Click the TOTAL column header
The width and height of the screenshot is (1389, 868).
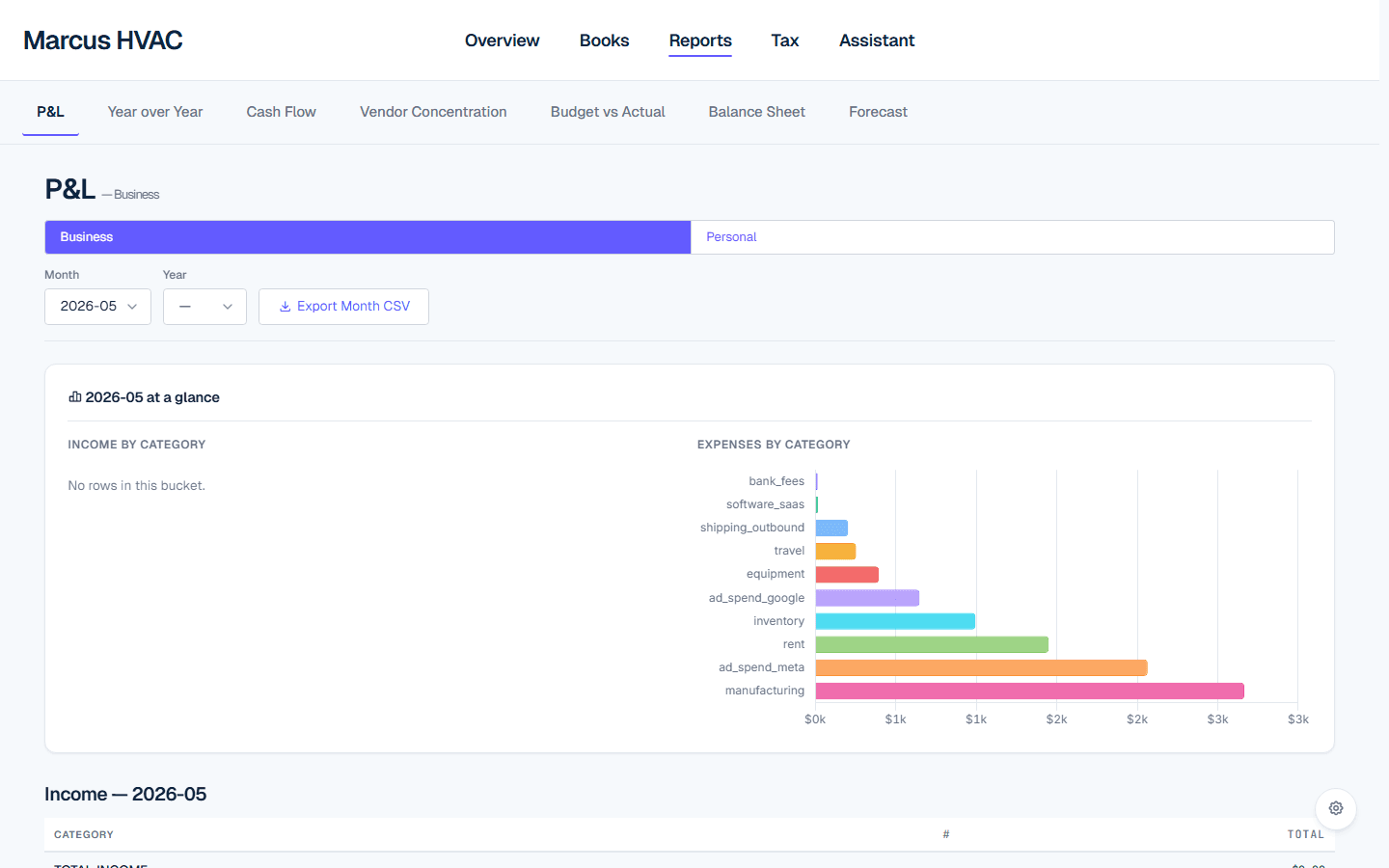[x=1306, y=835]
